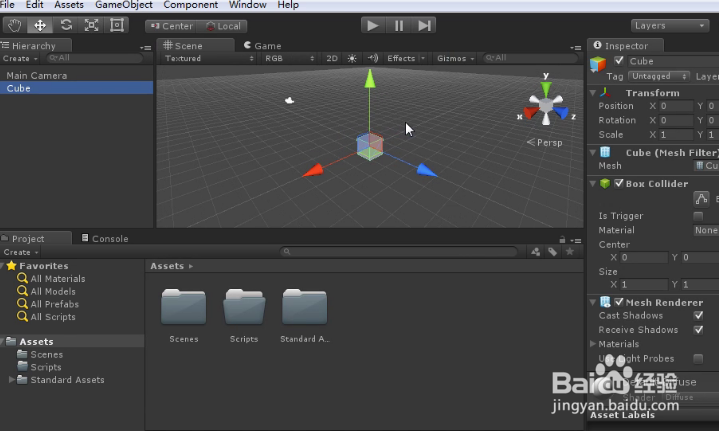Toggle Cast Shadows checkbox
Screen dimensions: 719x431
(x=698, y=315)
